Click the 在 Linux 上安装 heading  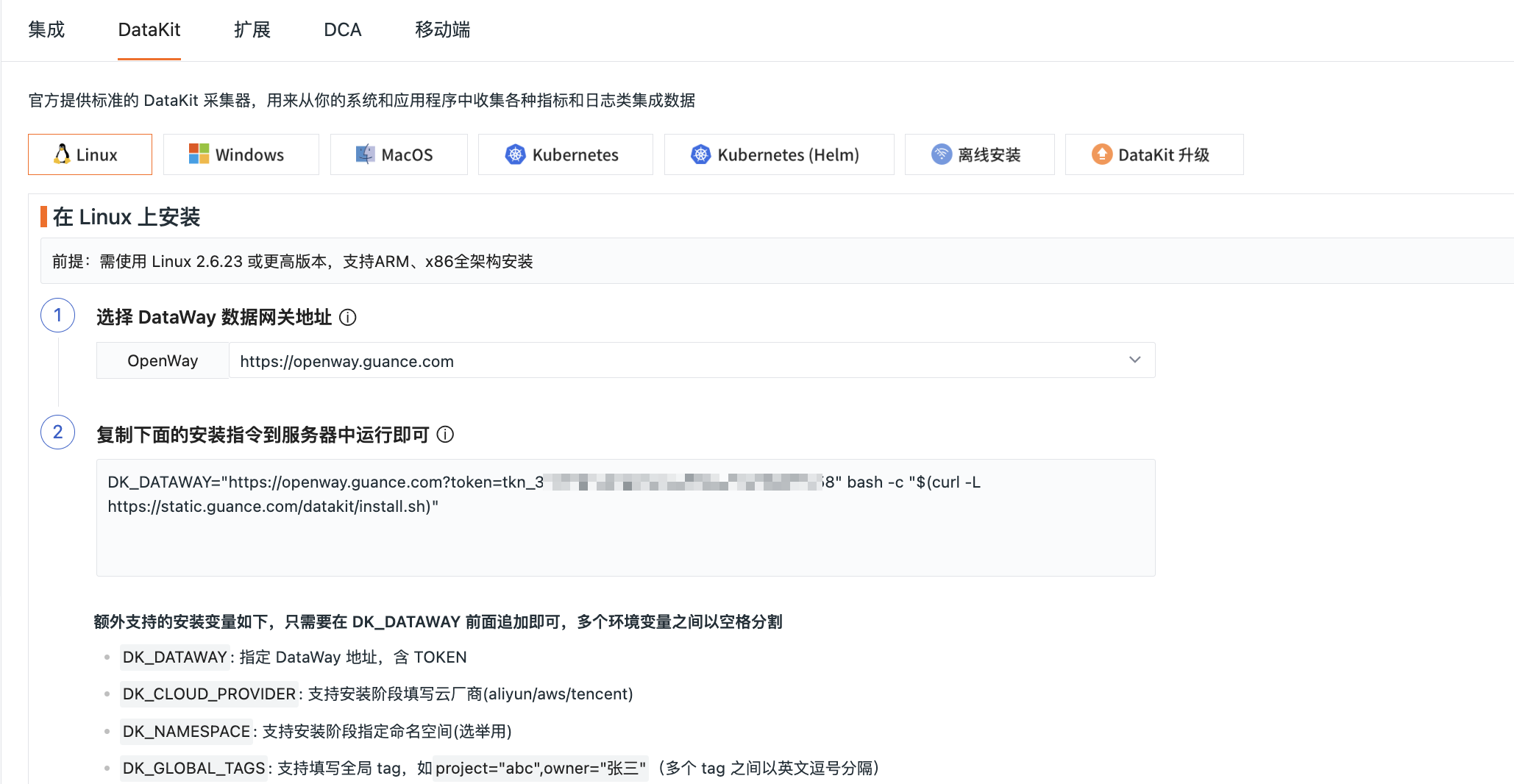[127, 217]
